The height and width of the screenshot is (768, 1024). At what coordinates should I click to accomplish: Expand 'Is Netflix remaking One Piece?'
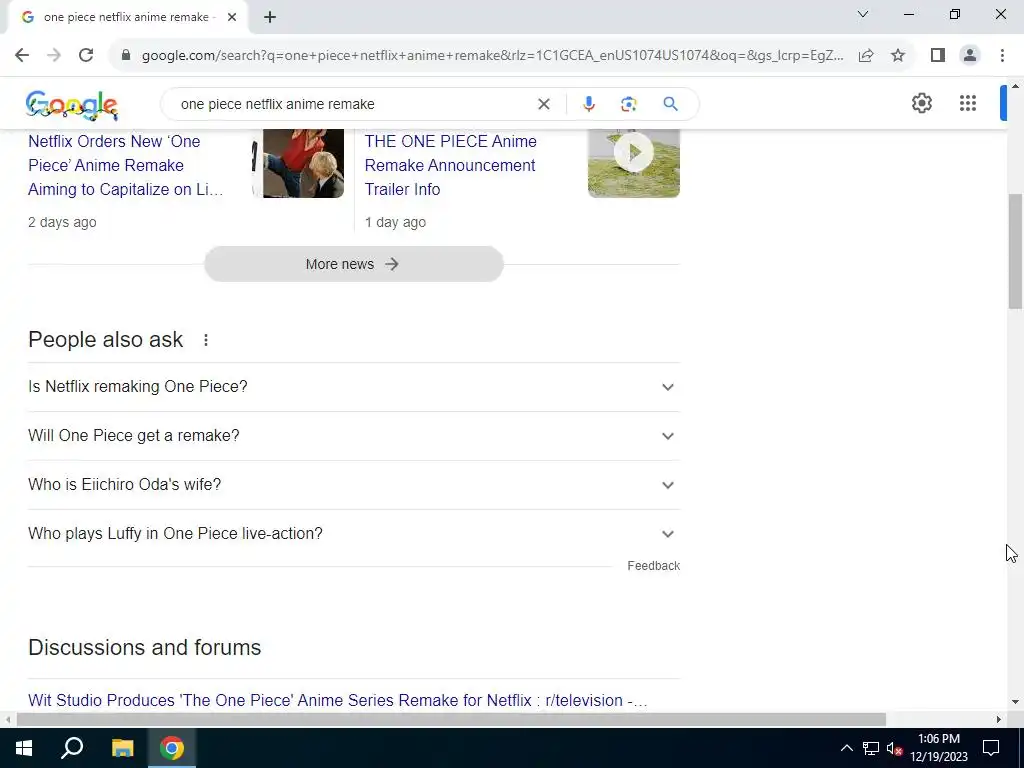pos(353,387)
